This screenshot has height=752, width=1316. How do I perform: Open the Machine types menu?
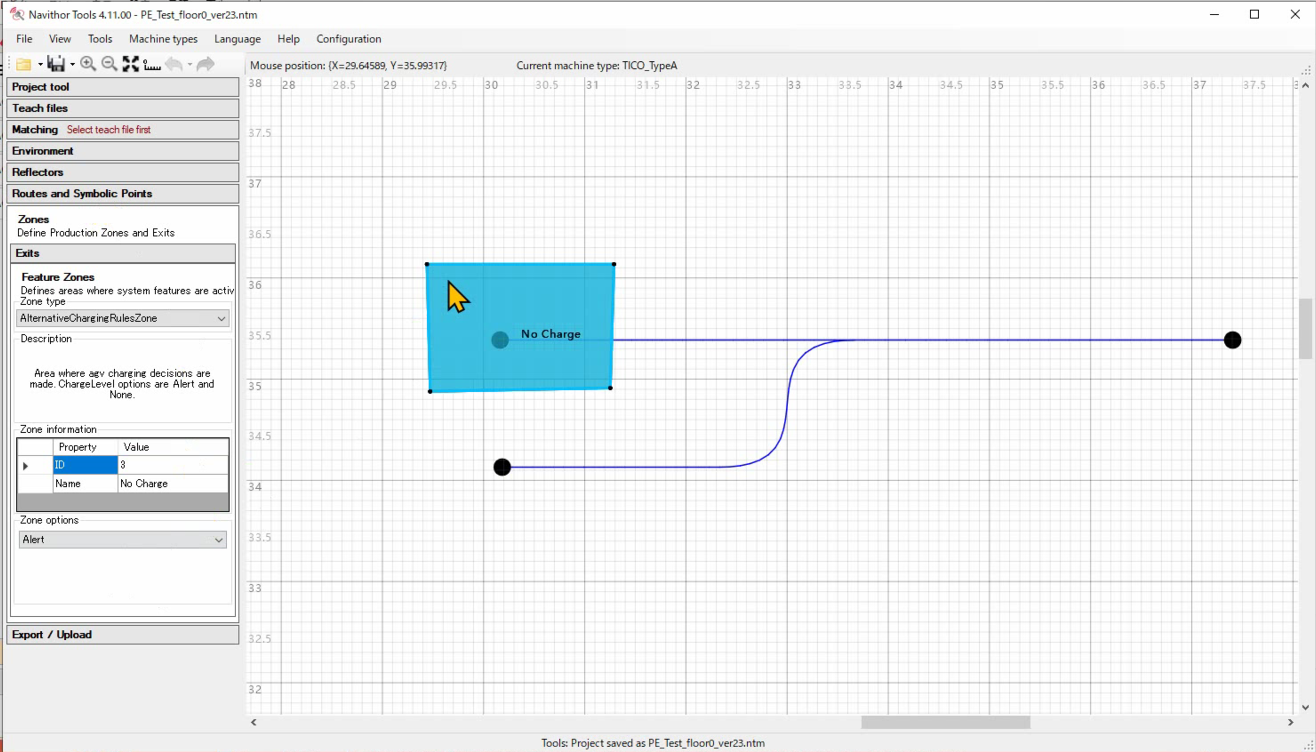point(163,39)
